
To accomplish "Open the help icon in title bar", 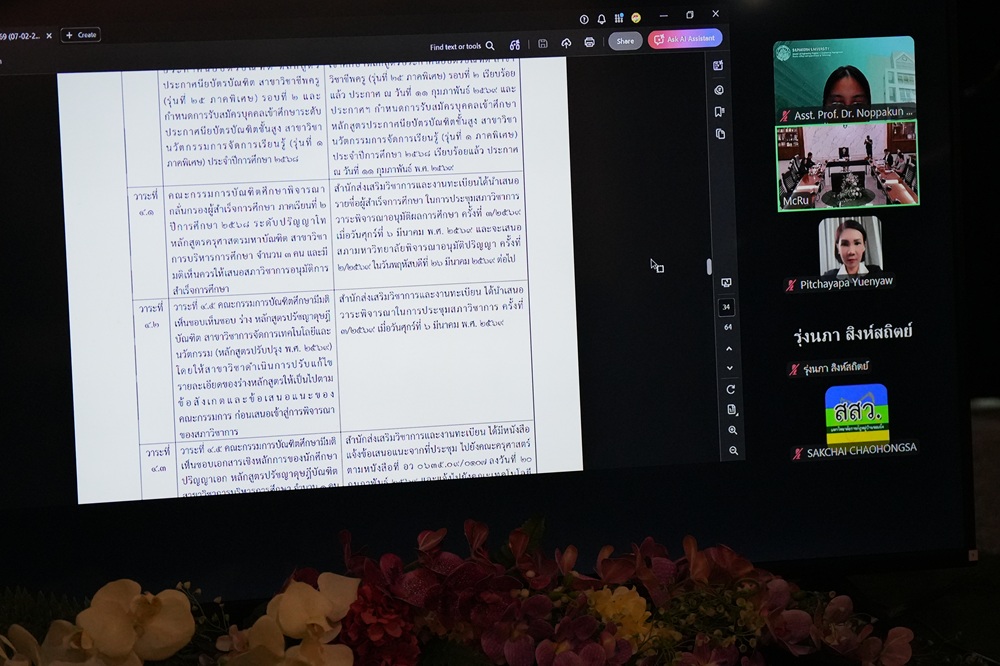I will coord(584,19).
